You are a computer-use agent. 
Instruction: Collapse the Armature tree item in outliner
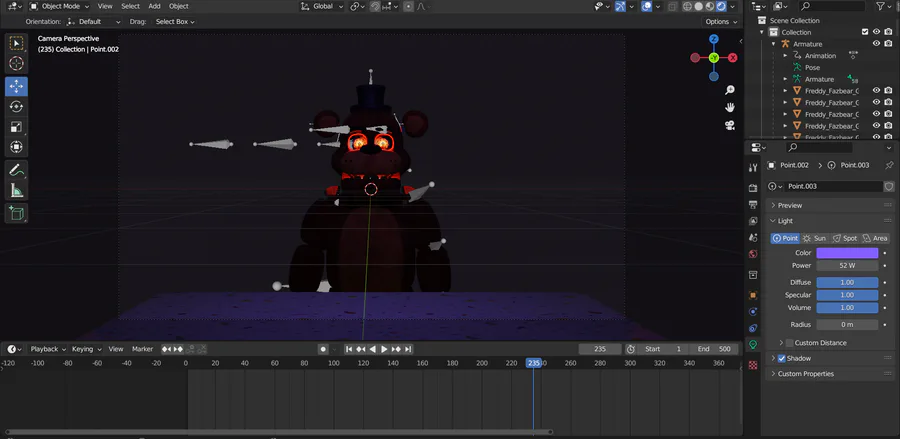[x=773, y=44]
